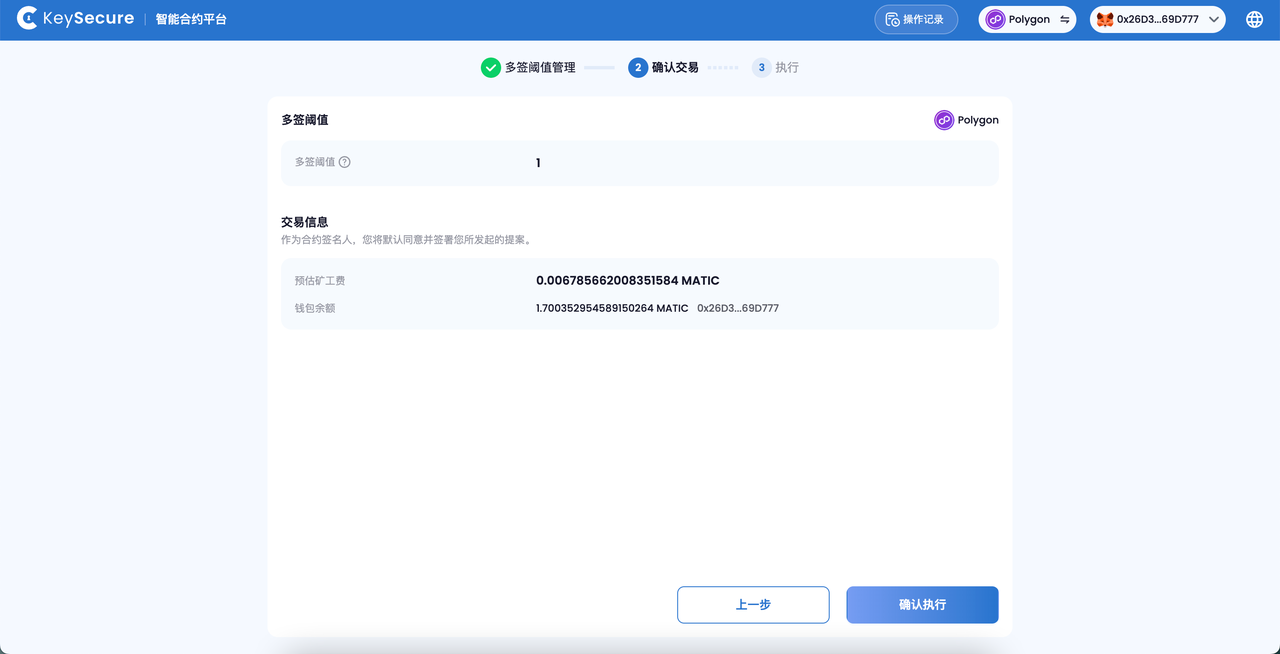The image size is (1280, 654).
Task: Click the 上一步 button
Action: pyautogui.click(x=753, y=605)
